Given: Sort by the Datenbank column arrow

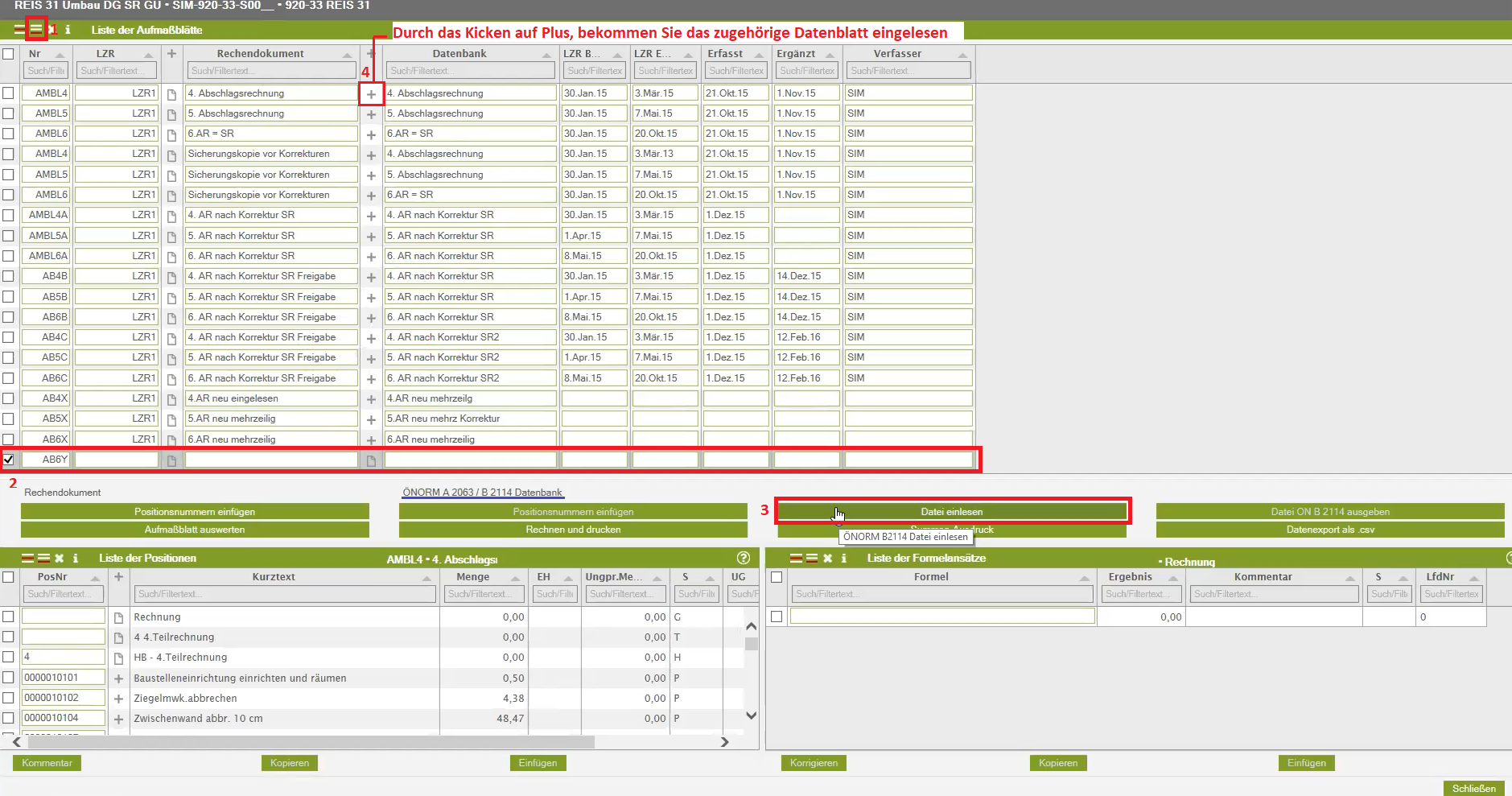Looking at the screenshot, I should coord(546,55).
